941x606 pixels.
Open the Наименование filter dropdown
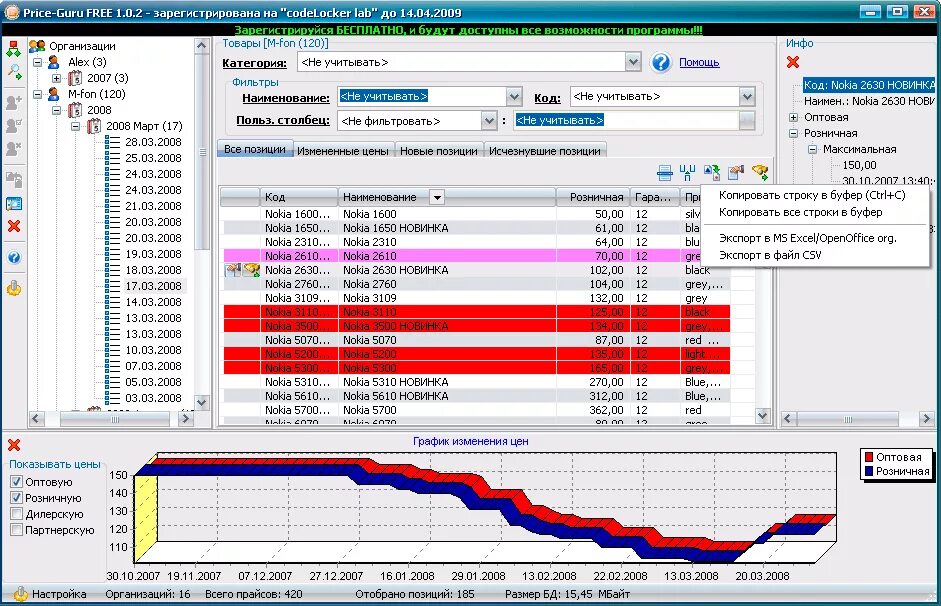point(513,96)
